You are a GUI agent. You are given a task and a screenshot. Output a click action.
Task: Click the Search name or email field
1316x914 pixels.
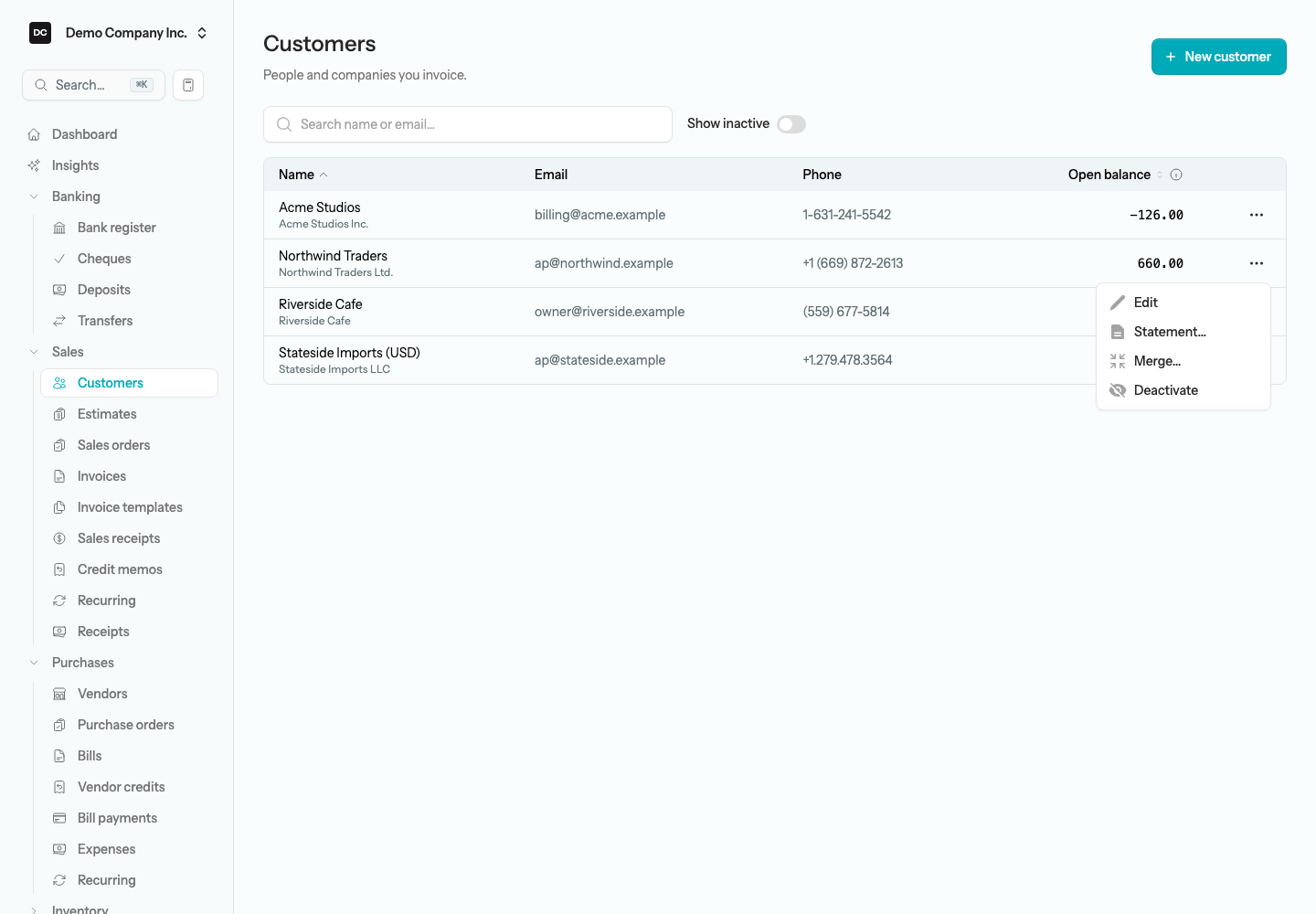(468, 124)
